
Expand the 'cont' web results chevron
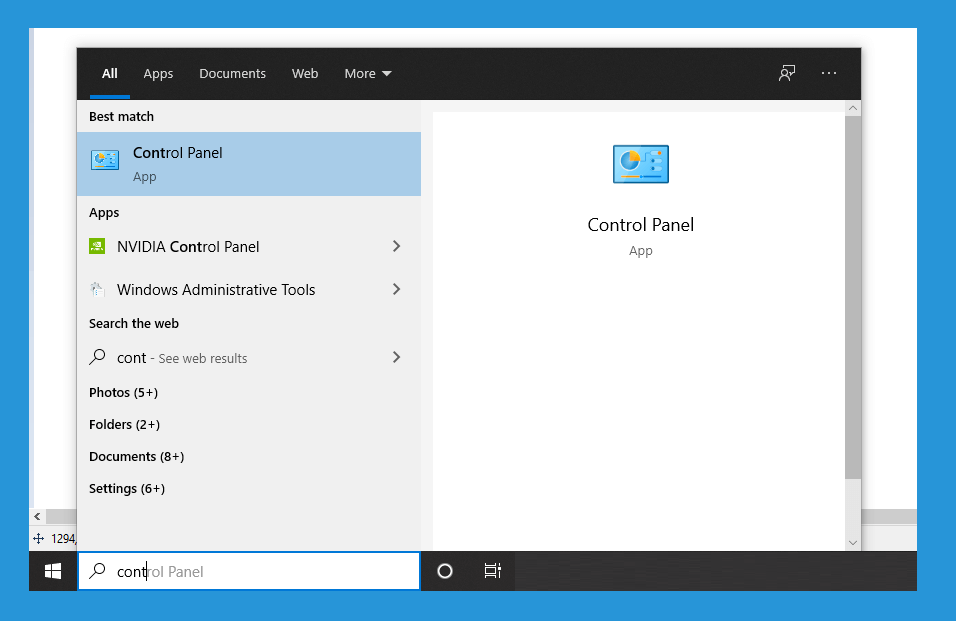[396, 357]
